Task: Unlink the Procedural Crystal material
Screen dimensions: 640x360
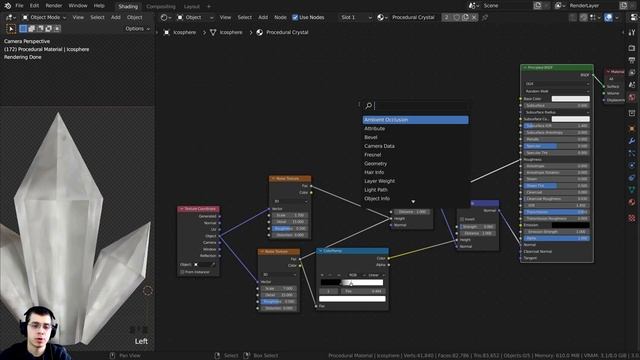Action: 474,18
